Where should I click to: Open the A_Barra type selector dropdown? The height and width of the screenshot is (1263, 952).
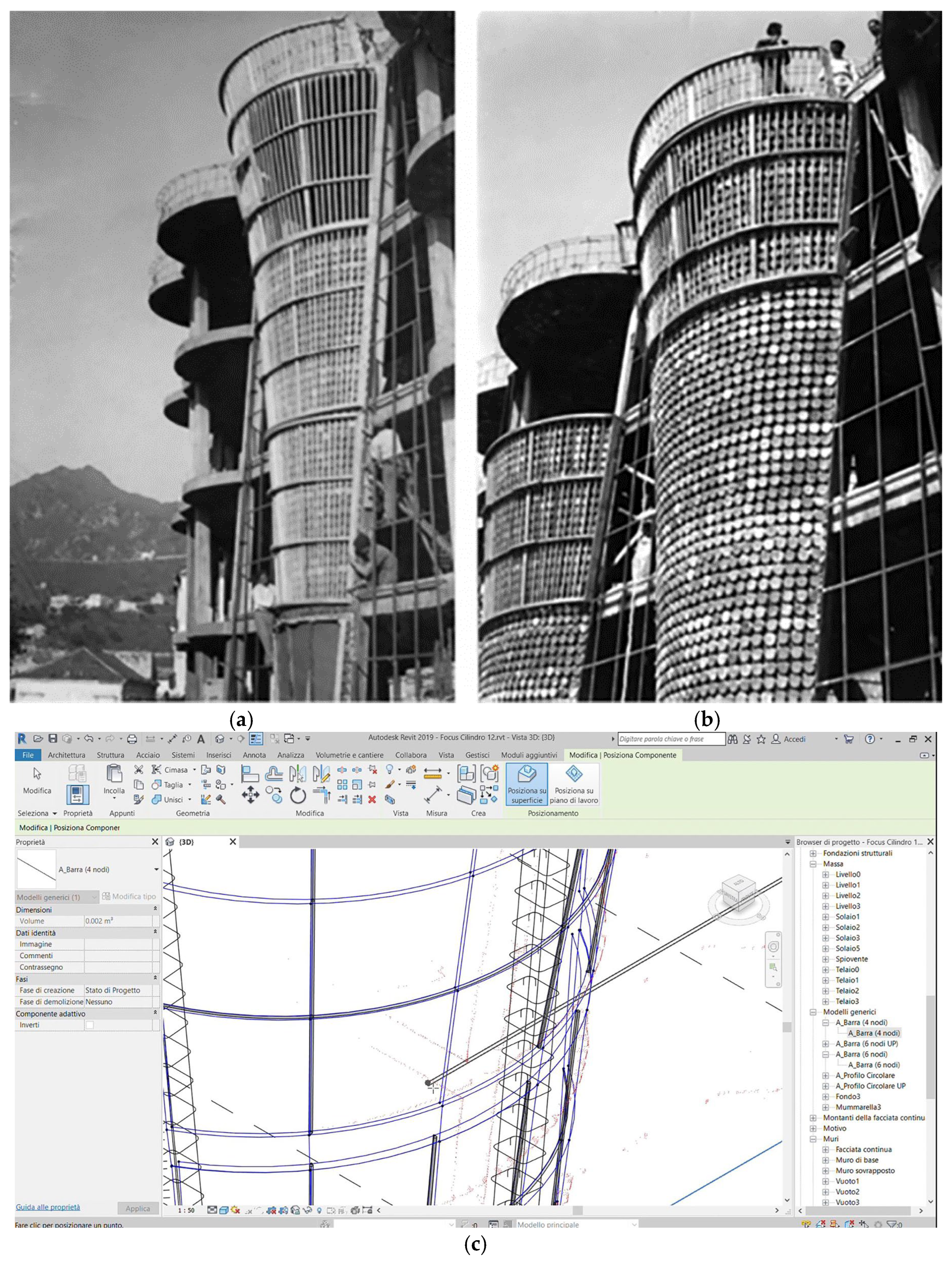pos(156,870)
